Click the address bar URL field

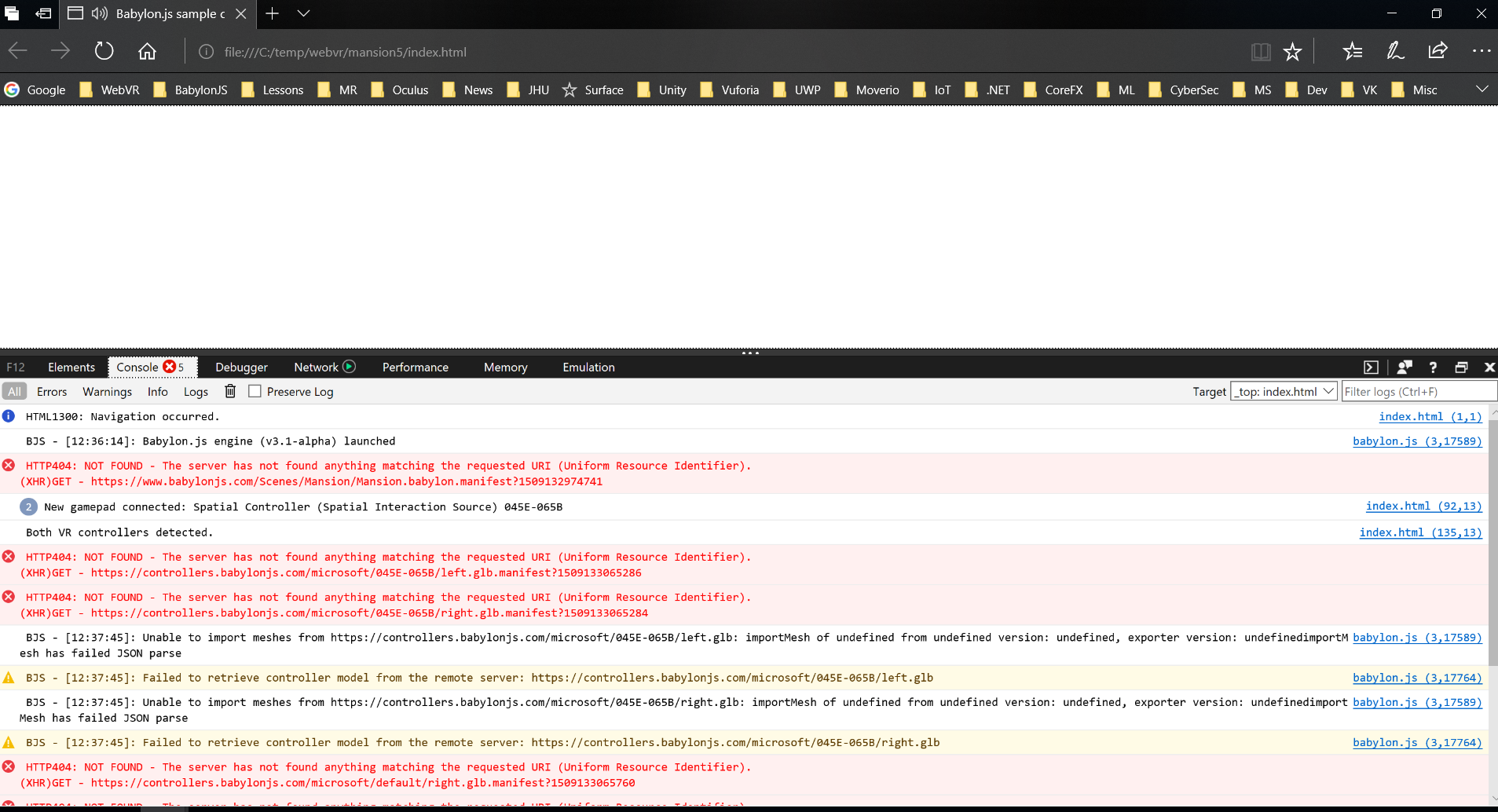pos(715,52)
